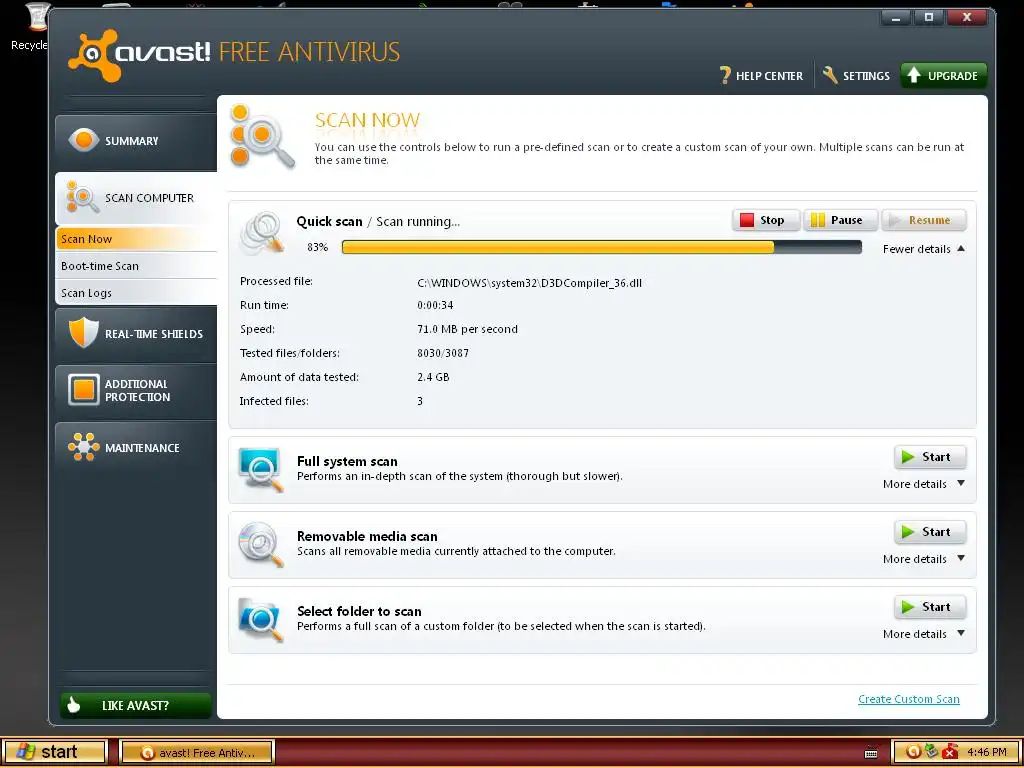Click the 83% progress percentage
This screenshot has width=1024, height=768.
(317, 248)
